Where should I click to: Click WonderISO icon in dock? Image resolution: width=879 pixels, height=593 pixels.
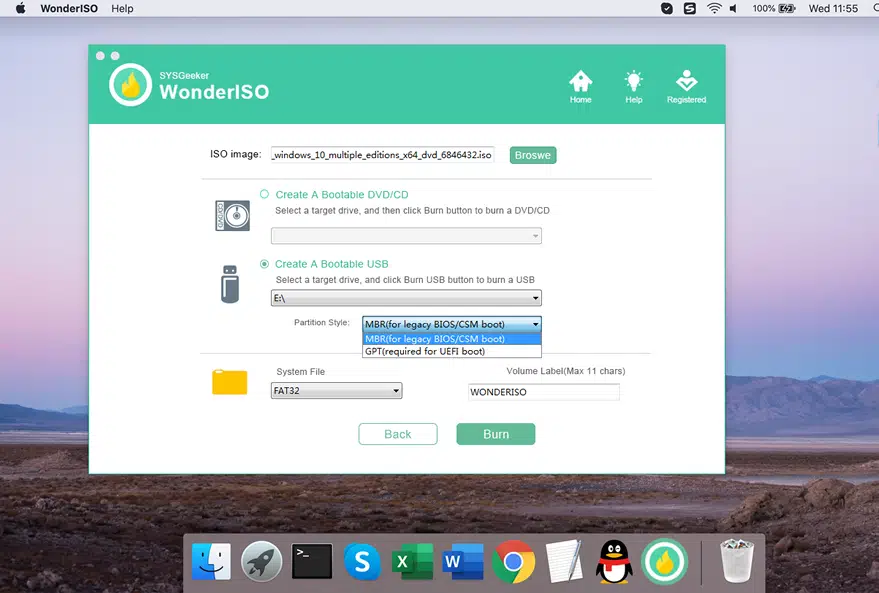point(665,561)
